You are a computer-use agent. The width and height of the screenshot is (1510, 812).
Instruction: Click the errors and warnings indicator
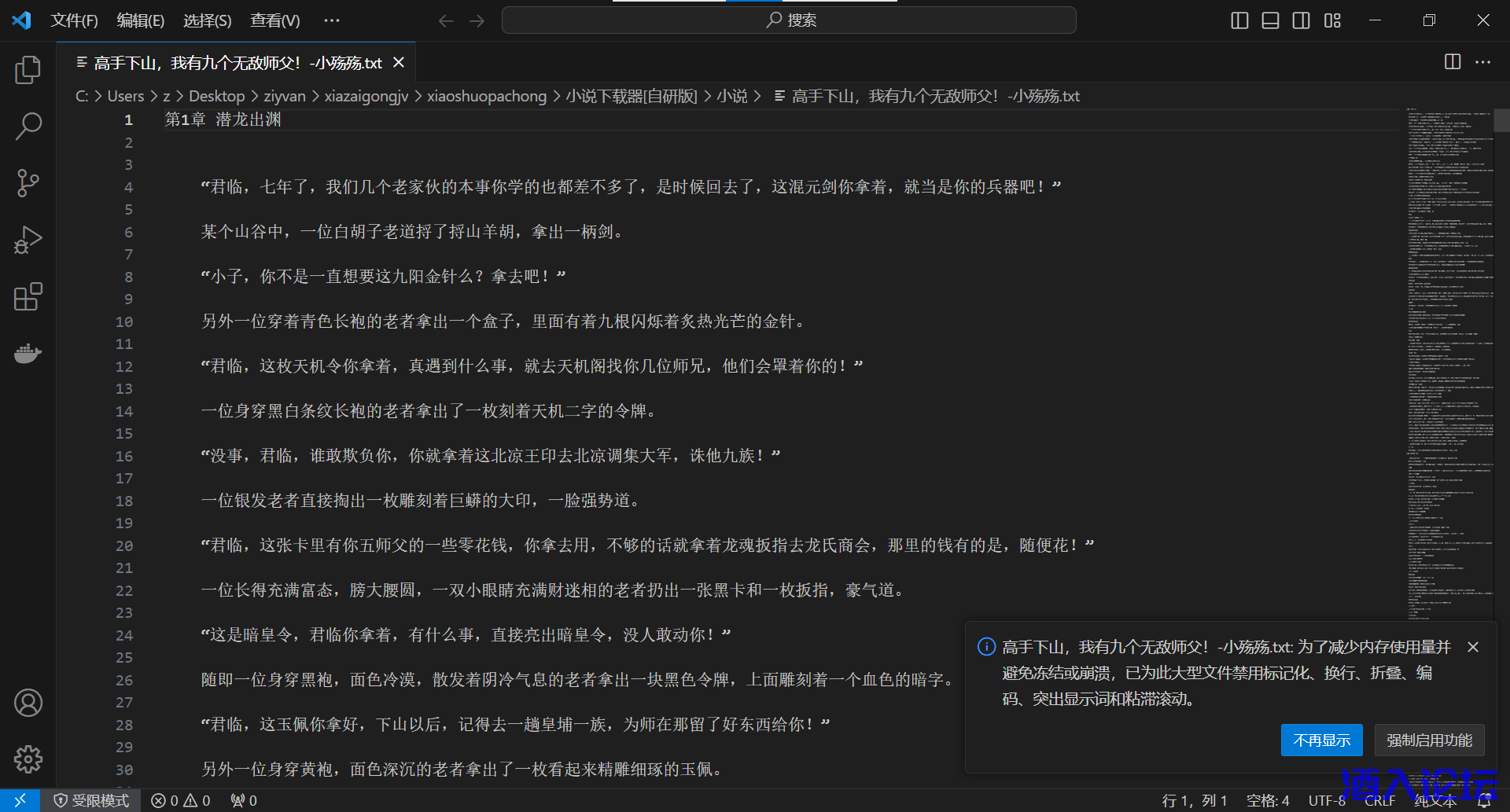pos(180,799)
